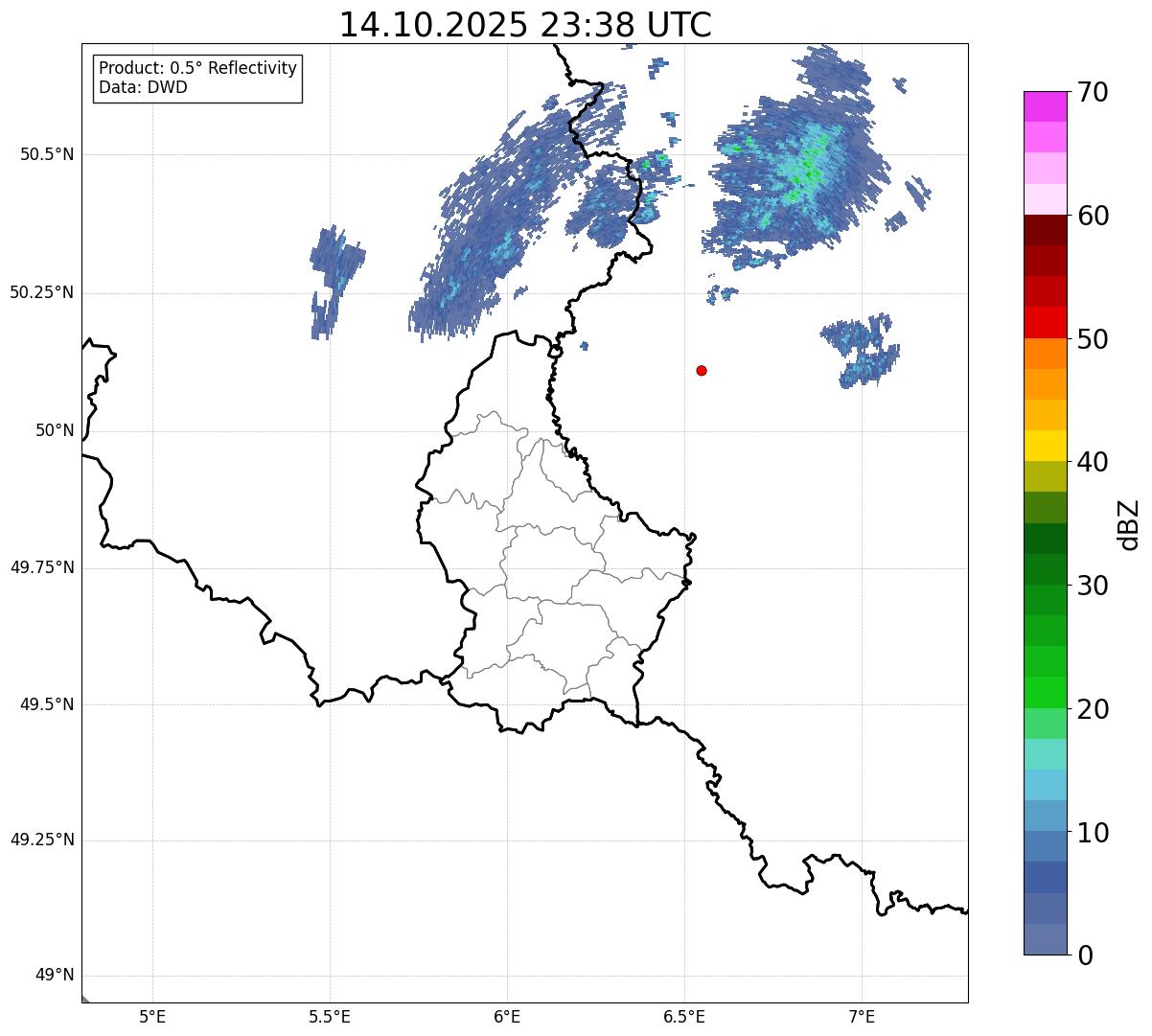Screen dimensions: 1152x1036
Task: Click the 7°E longitude label
Action: coord(862,1016)
